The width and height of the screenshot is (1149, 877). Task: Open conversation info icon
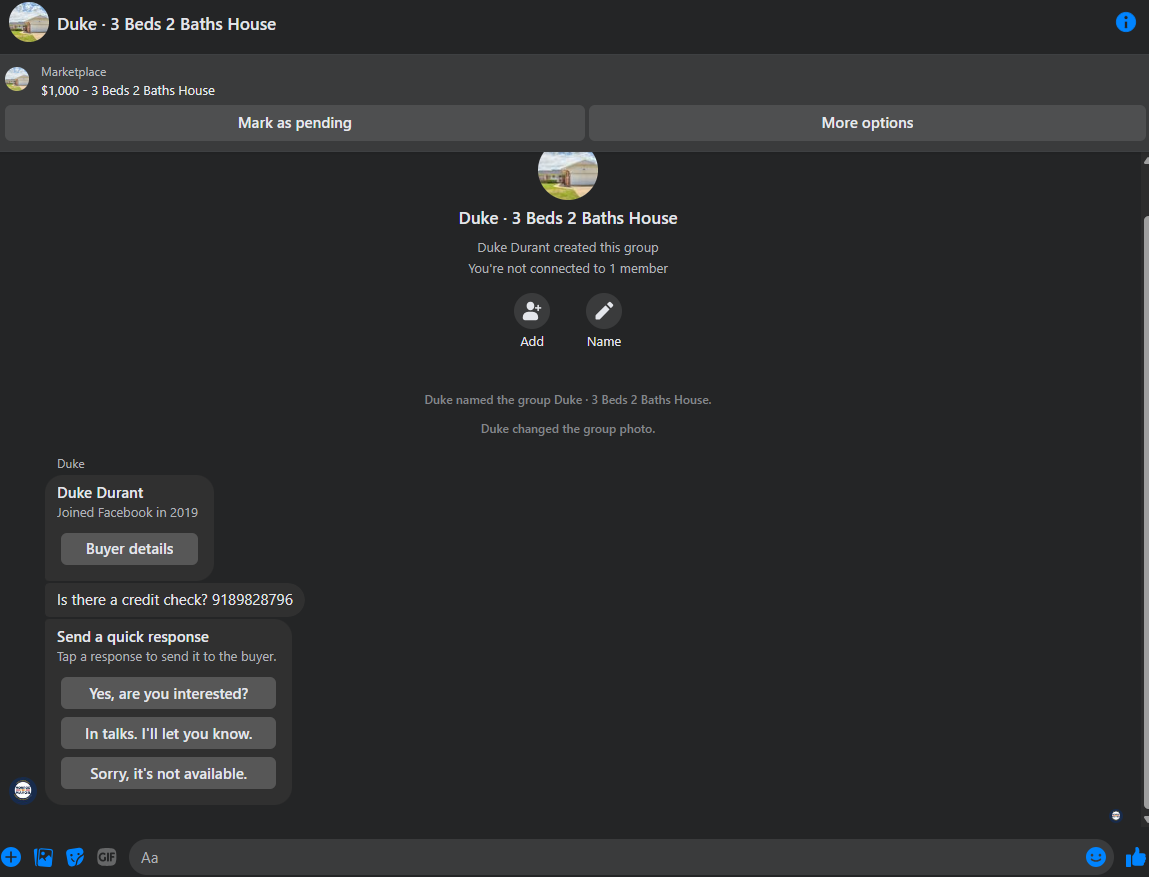coord(1125,22)
